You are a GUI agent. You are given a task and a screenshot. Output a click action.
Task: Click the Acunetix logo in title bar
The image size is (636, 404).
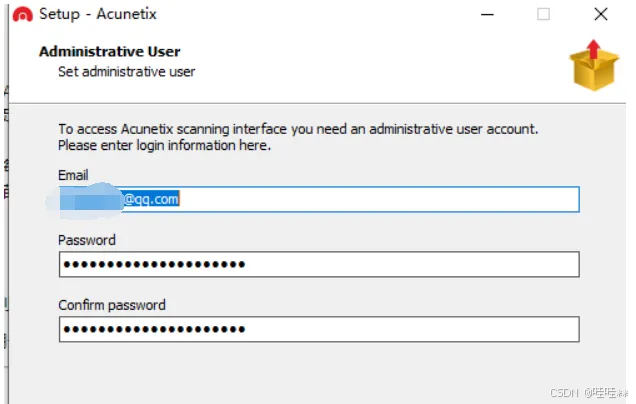[x=22, y=15]
